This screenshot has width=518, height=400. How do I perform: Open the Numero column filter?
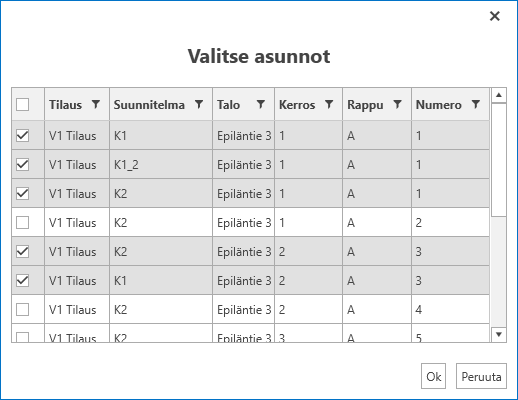click(x=476, y=105)
